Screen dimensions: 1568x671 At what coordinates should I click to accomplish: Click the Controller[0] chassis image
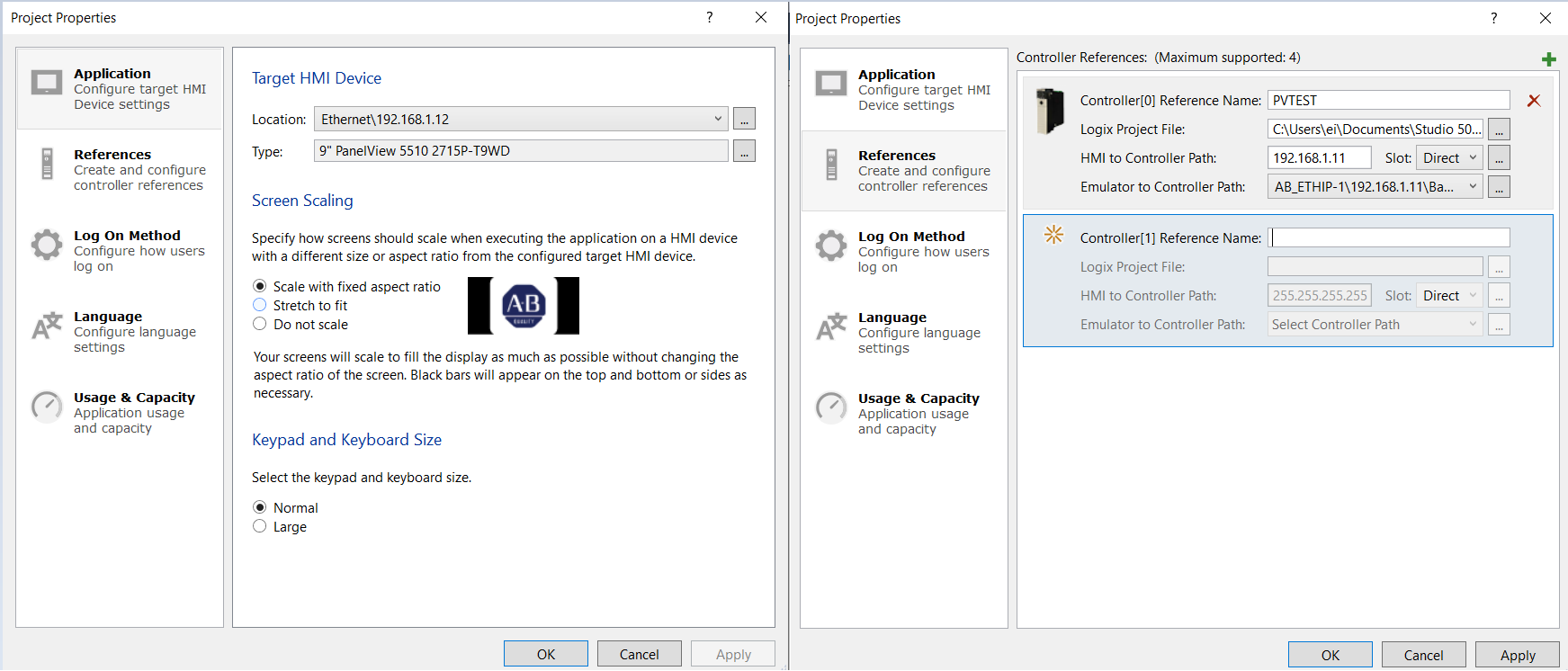point(1049,111)
